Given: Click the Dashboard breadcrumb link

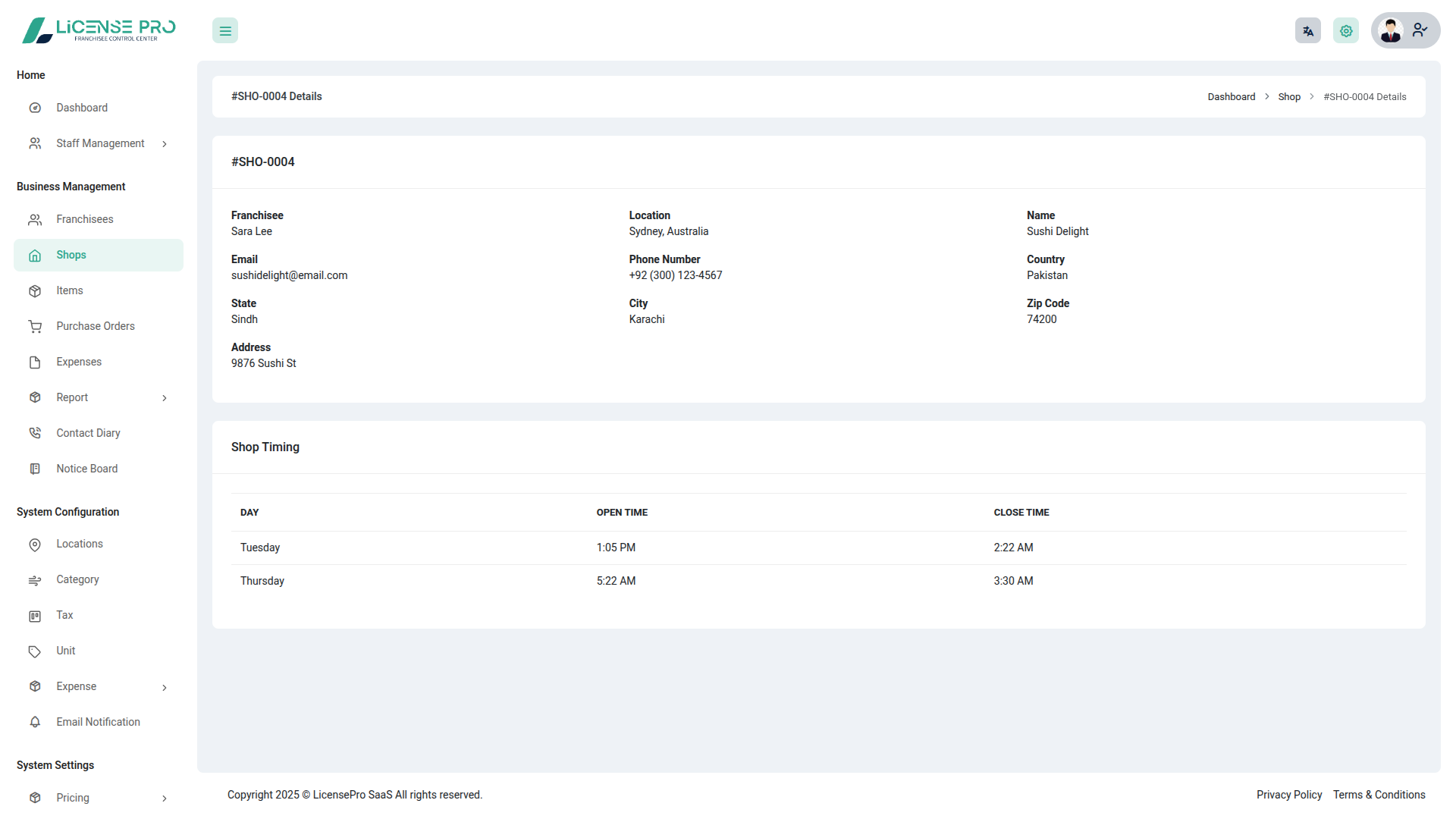Looking at the screenshot, I should coord(1231,97).
